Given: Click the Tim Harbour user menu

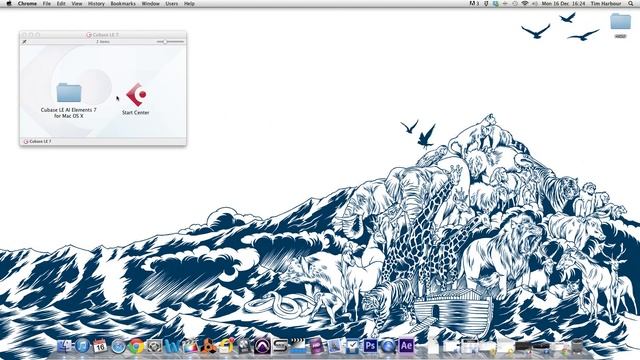Looking at the screenshot, I should click(606, 3).
